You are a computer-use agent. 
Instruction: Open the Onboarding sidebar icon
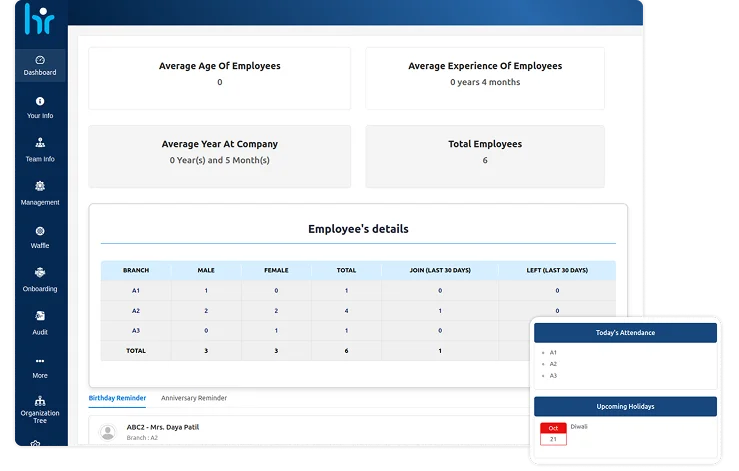tap(40, 273)
